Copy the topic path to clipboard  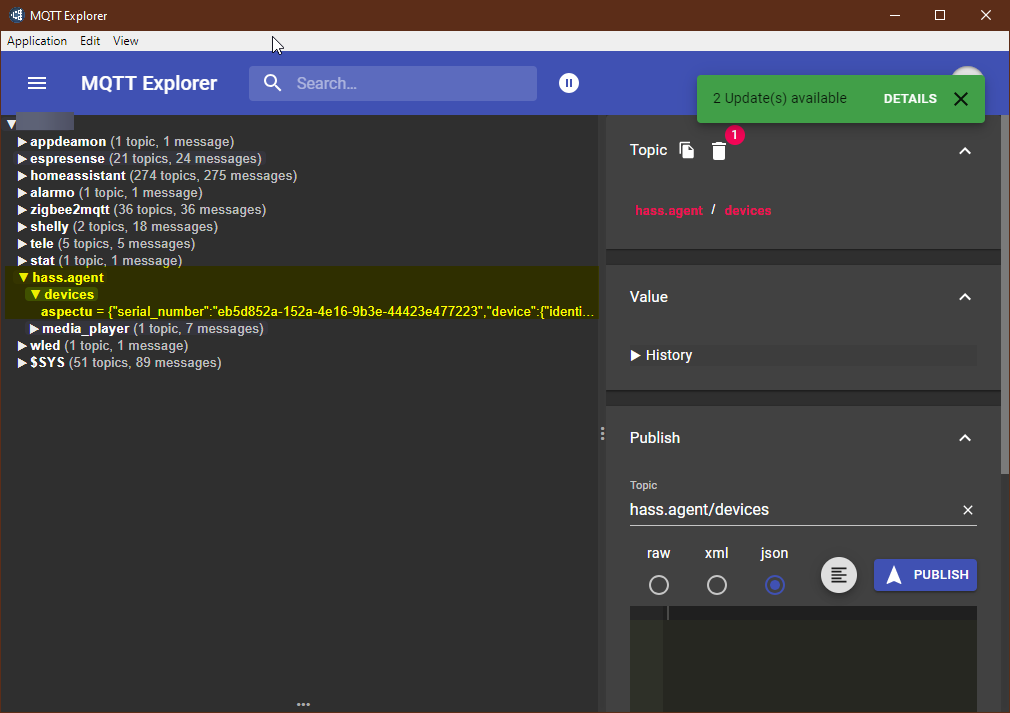[687, 151]
